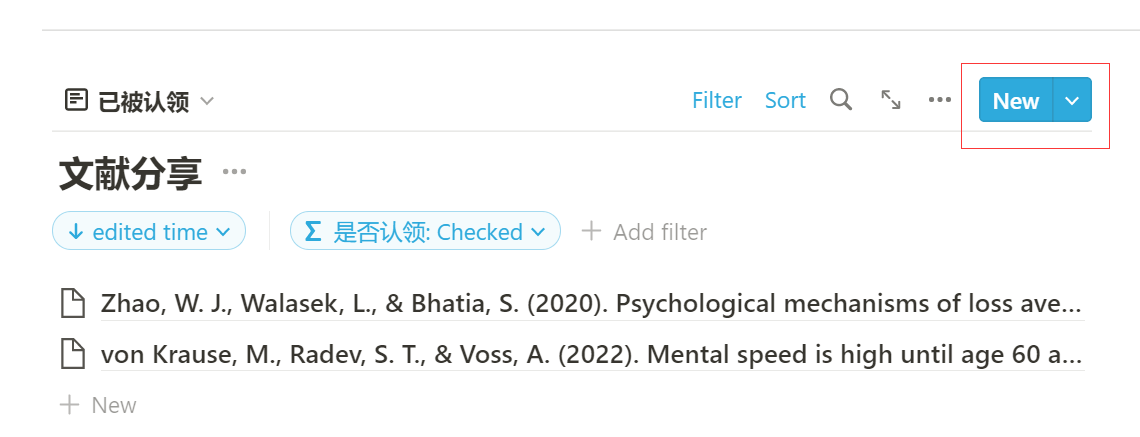Open Zhao, Walasek & Bhatia 2020 page
1140x437 pixels.
click(x=590, y=303)
